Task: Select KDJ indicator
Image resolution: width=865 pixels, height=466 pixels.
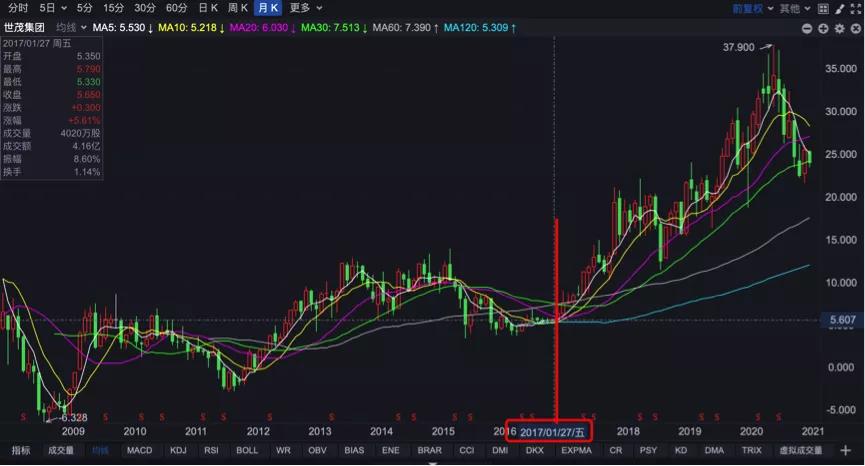Action: (x=178, y=451)
